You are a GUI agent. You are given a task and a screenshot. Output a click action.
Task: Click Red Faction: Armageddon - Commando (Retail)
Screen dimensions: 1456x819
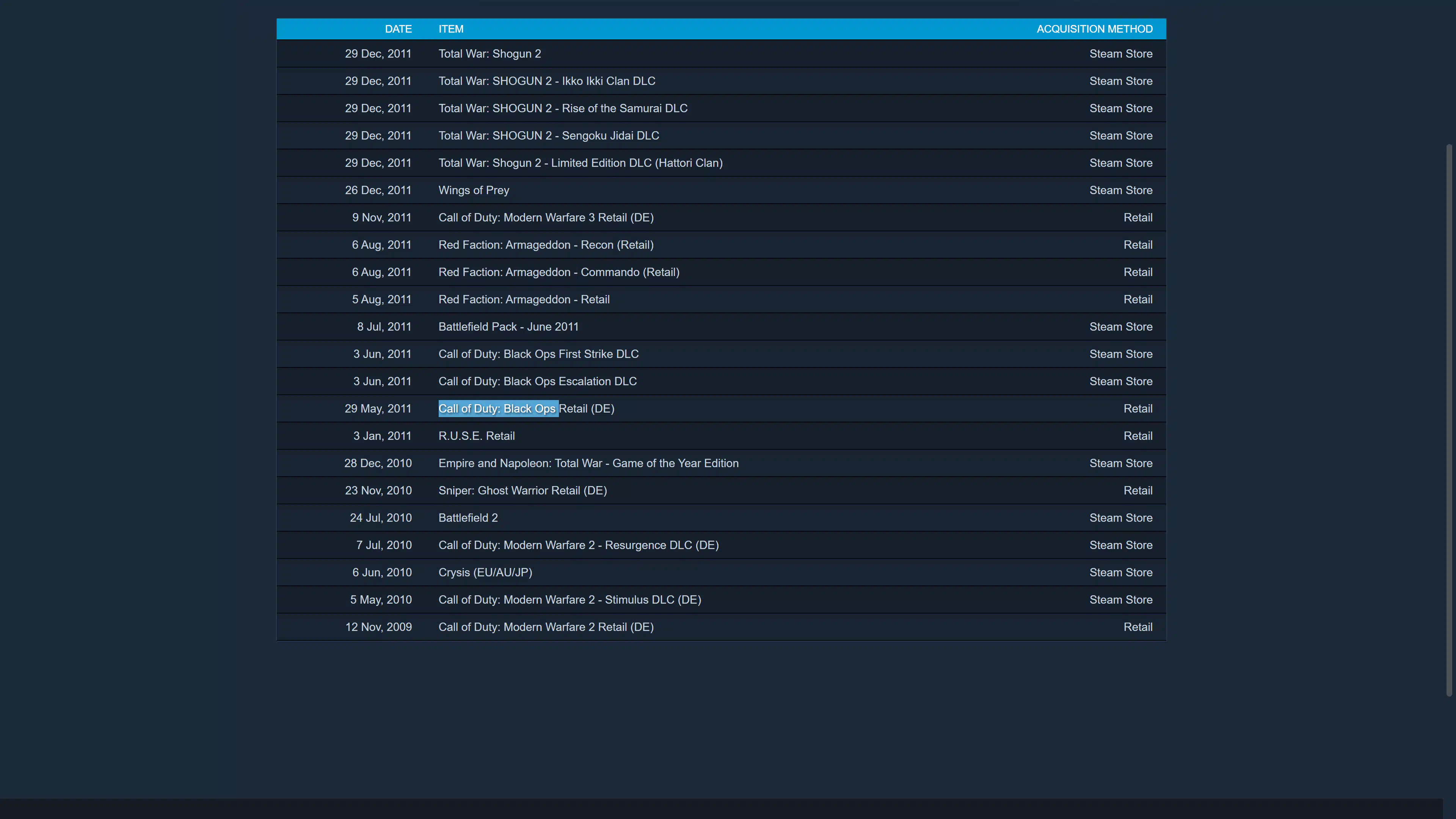pos(559,272)
